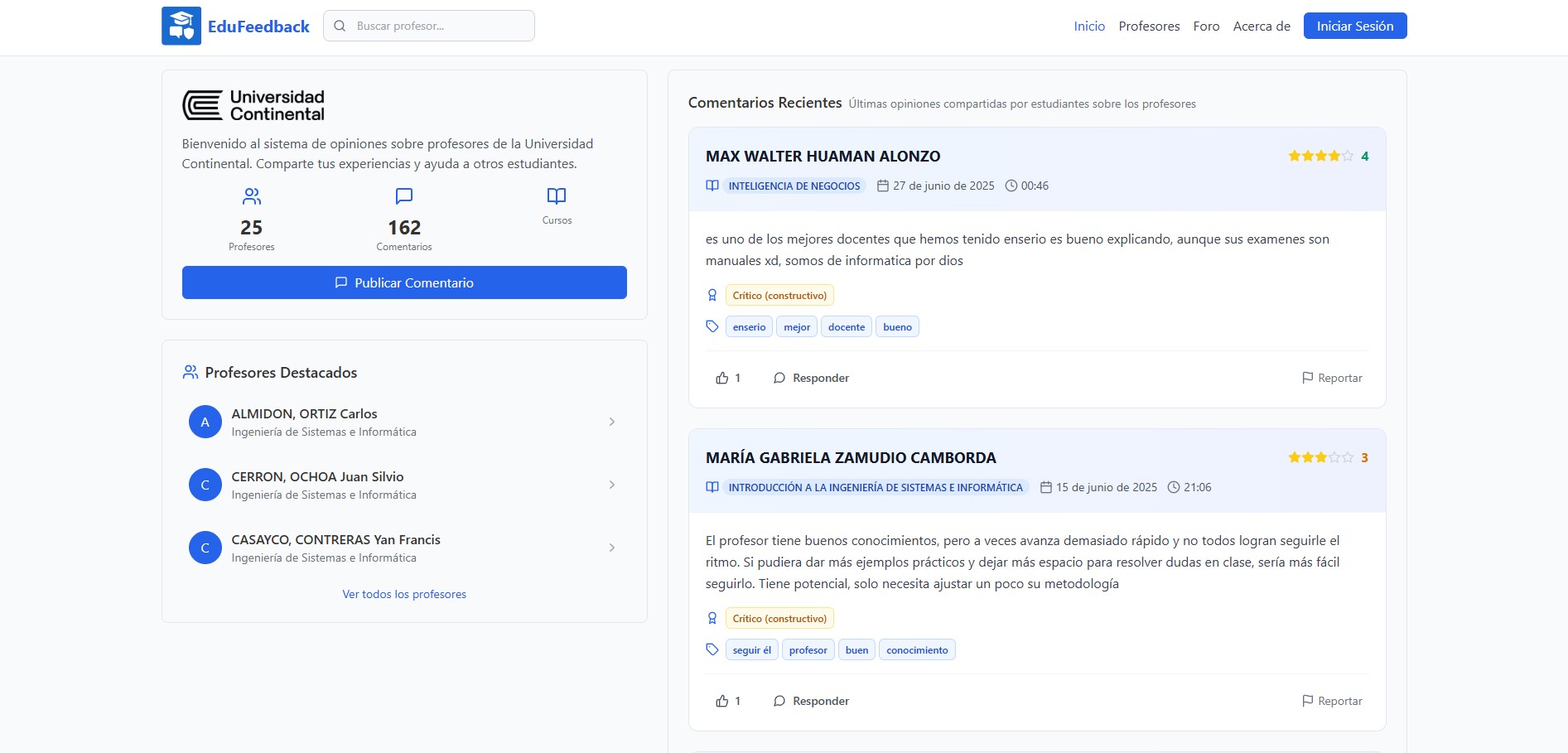Click the profesor keyword tag
Viewport: 1568px width, 753px height.
point(808,649)
